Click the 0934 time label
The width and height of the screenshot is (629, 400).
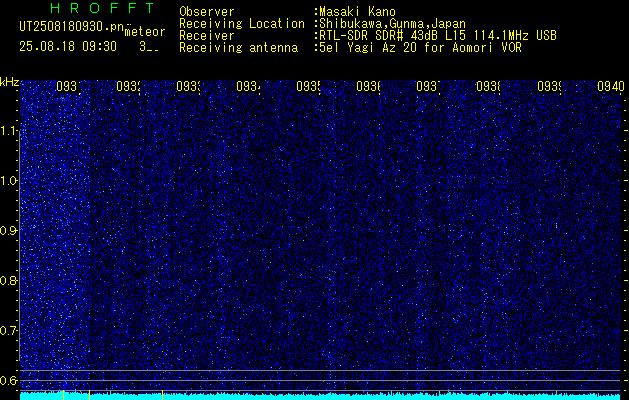[x=248, y=86]
